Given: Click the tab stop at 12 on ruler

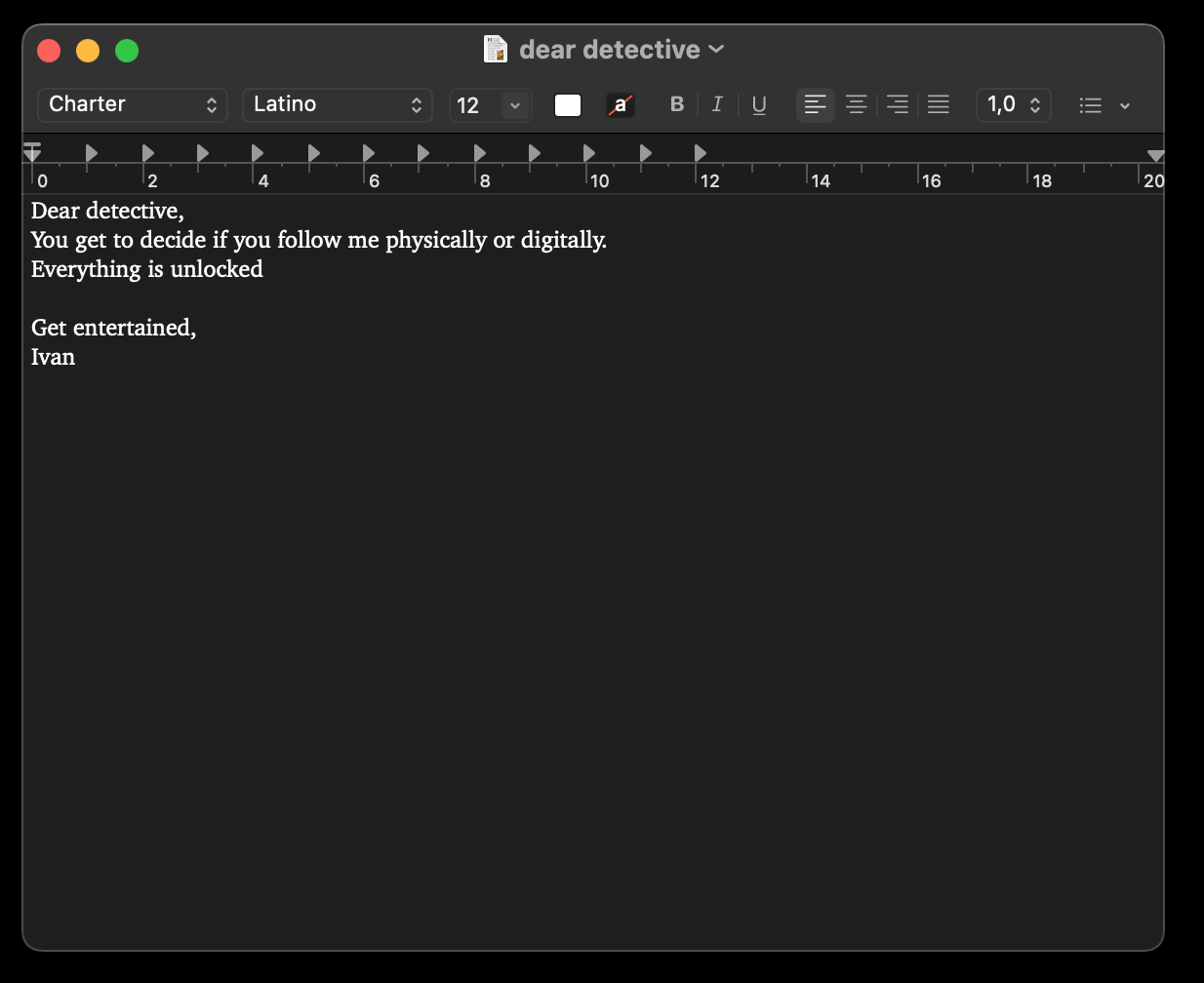Looking at the screenshot, I should pos(701,153).
